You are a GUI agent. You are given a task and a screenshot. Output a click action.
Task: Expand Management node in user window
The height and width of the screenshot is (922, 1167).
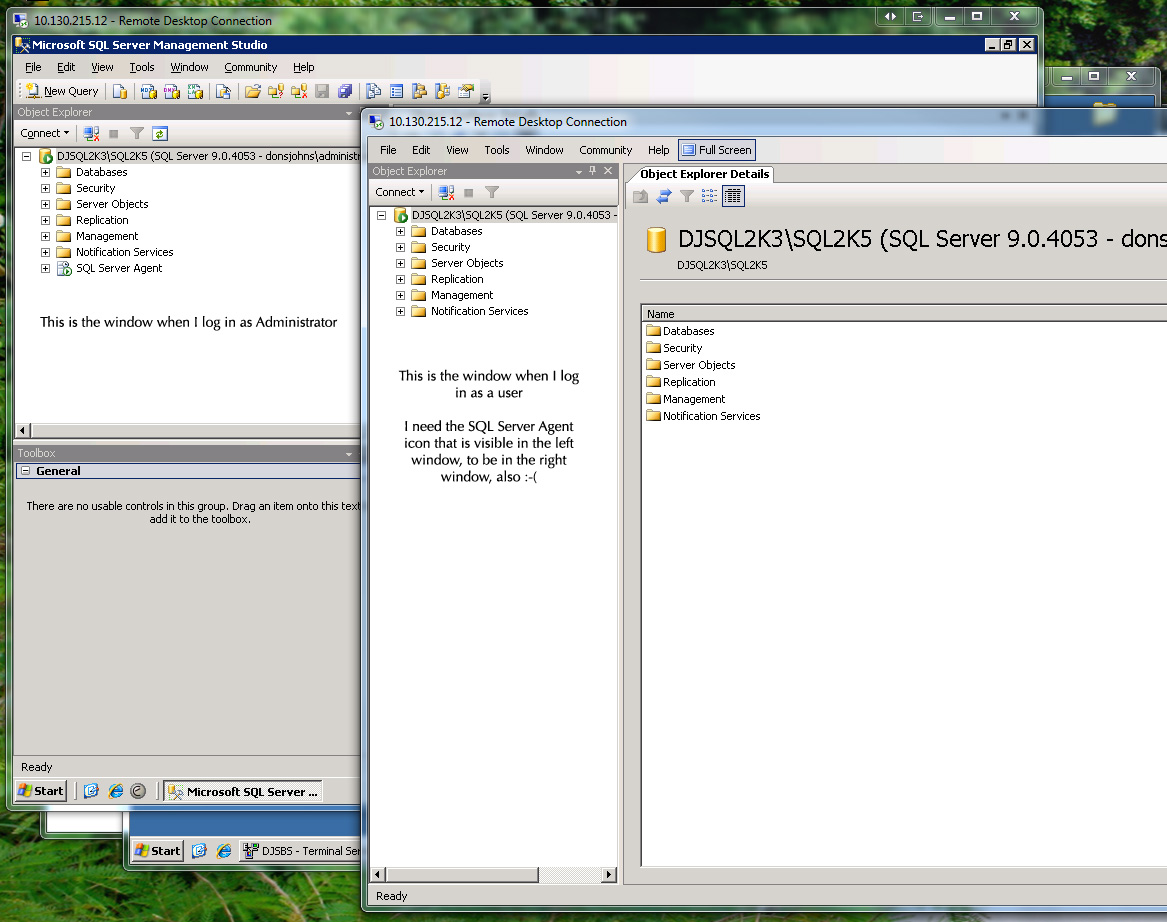[x=400, y=295]
